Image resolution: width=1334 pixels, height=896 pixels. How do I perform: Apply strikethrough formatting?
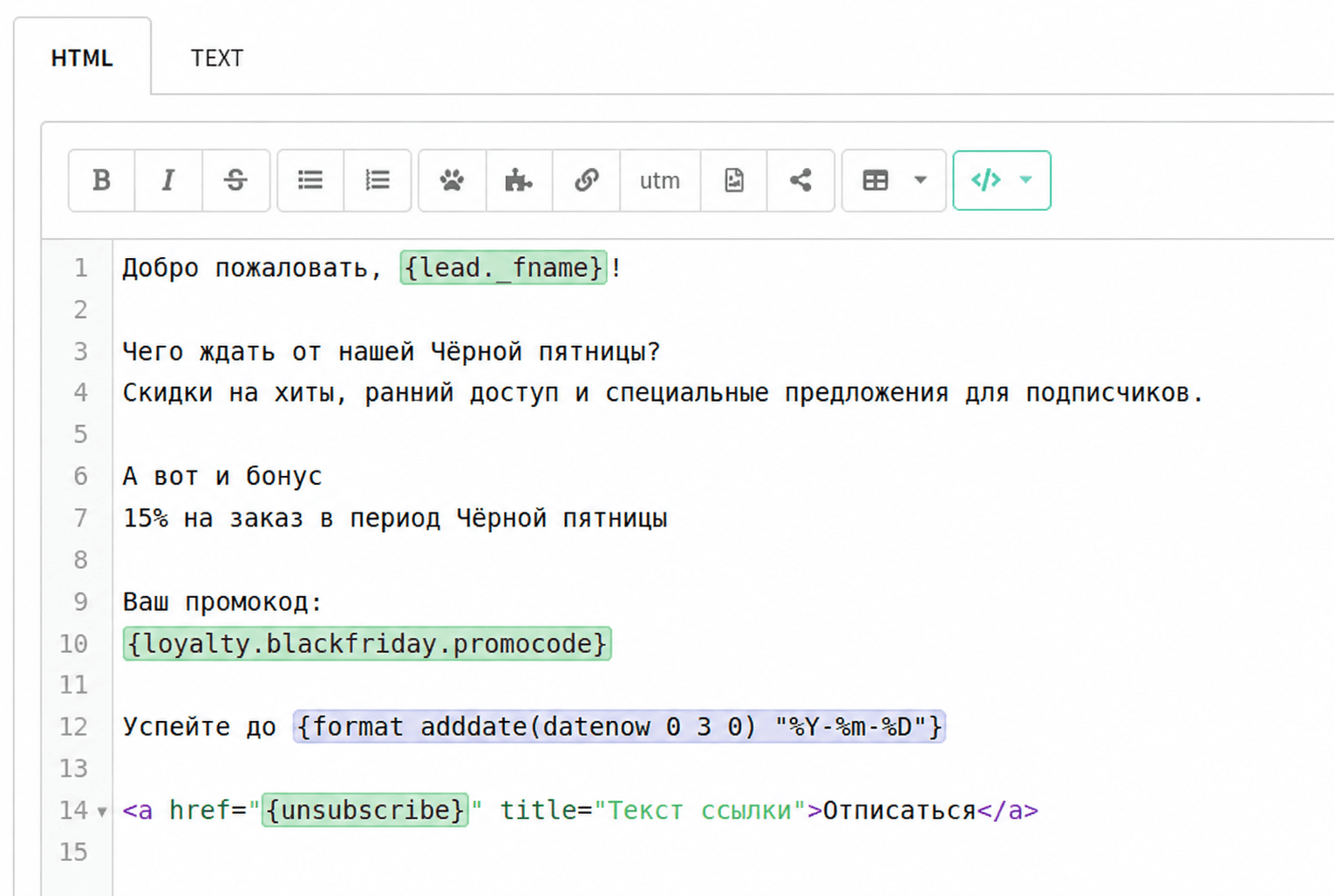tap(235, 180)
